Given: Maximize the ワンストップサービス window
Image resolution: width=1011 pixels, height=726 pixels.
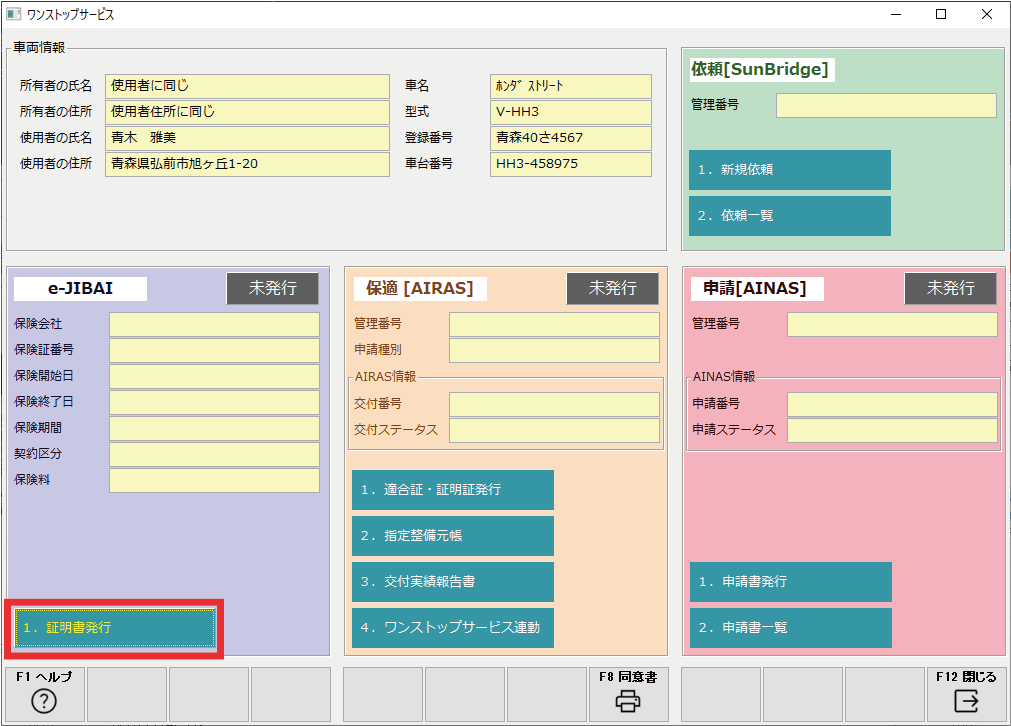Looking at the screenshot, I should 941,14.
